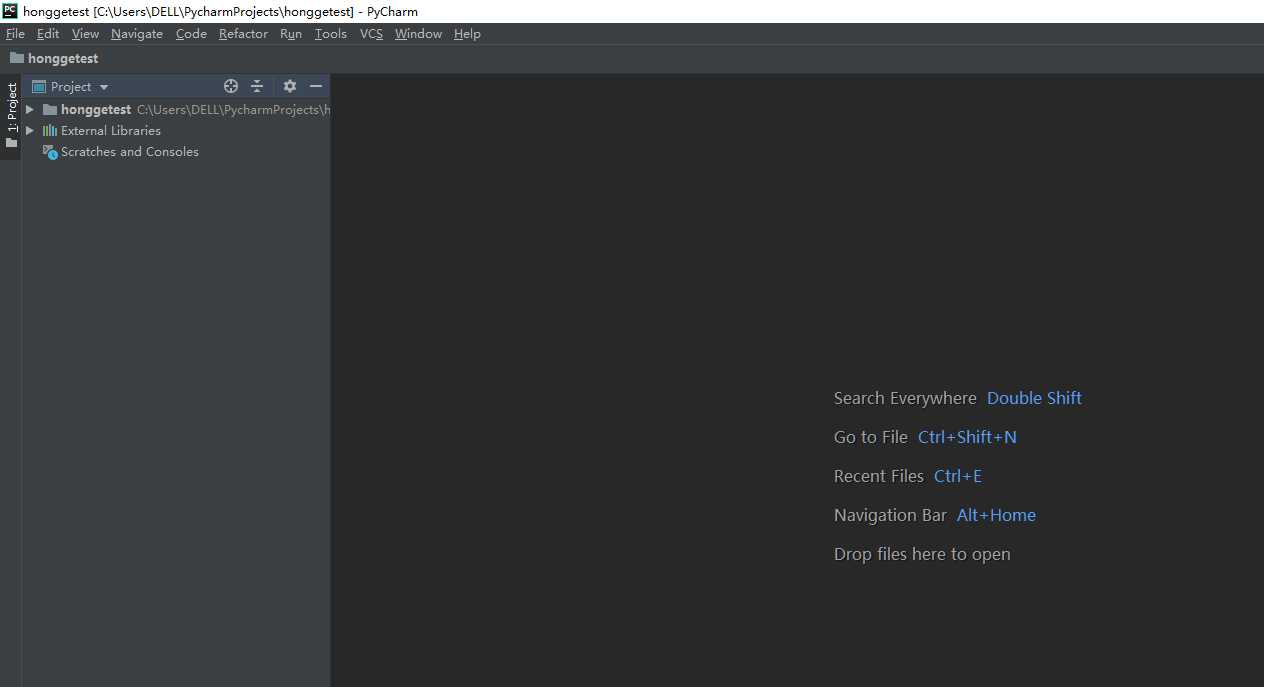Open the Help menu

[467, 33]
